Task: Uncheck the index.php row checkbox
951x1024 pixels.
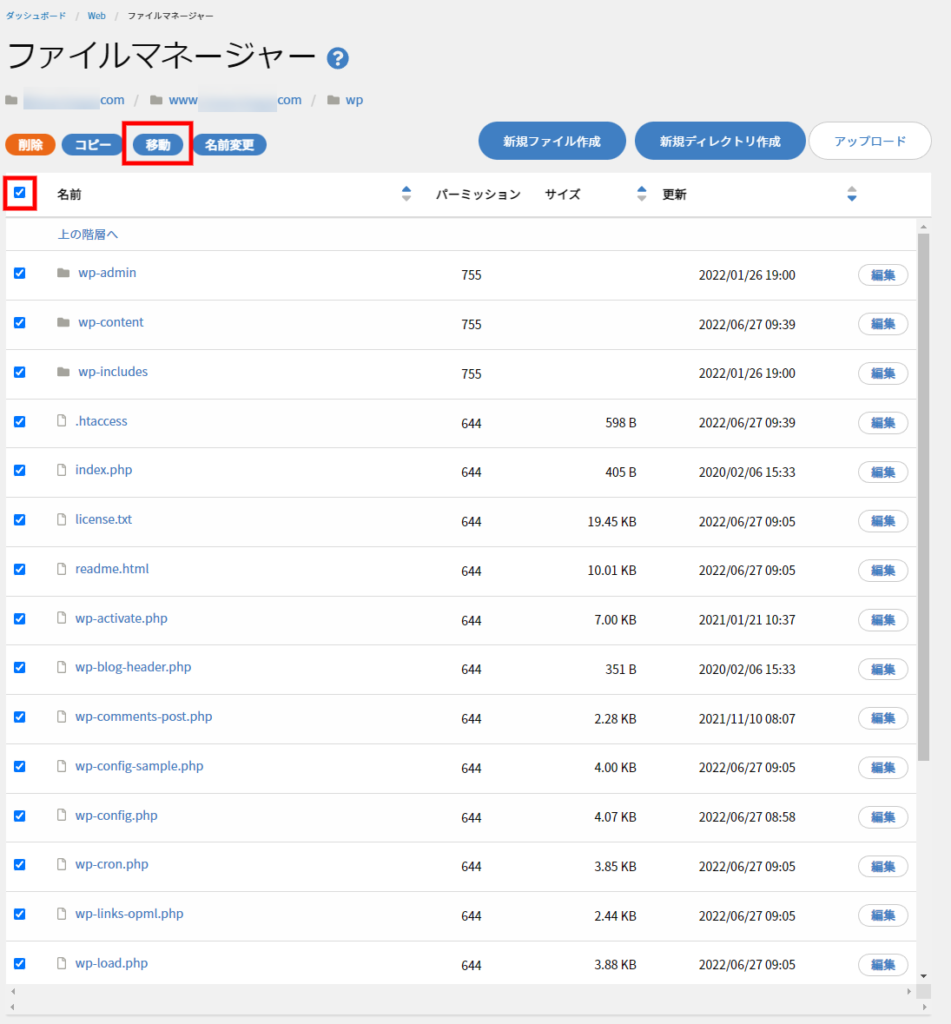Action: [x=20, y=470]
